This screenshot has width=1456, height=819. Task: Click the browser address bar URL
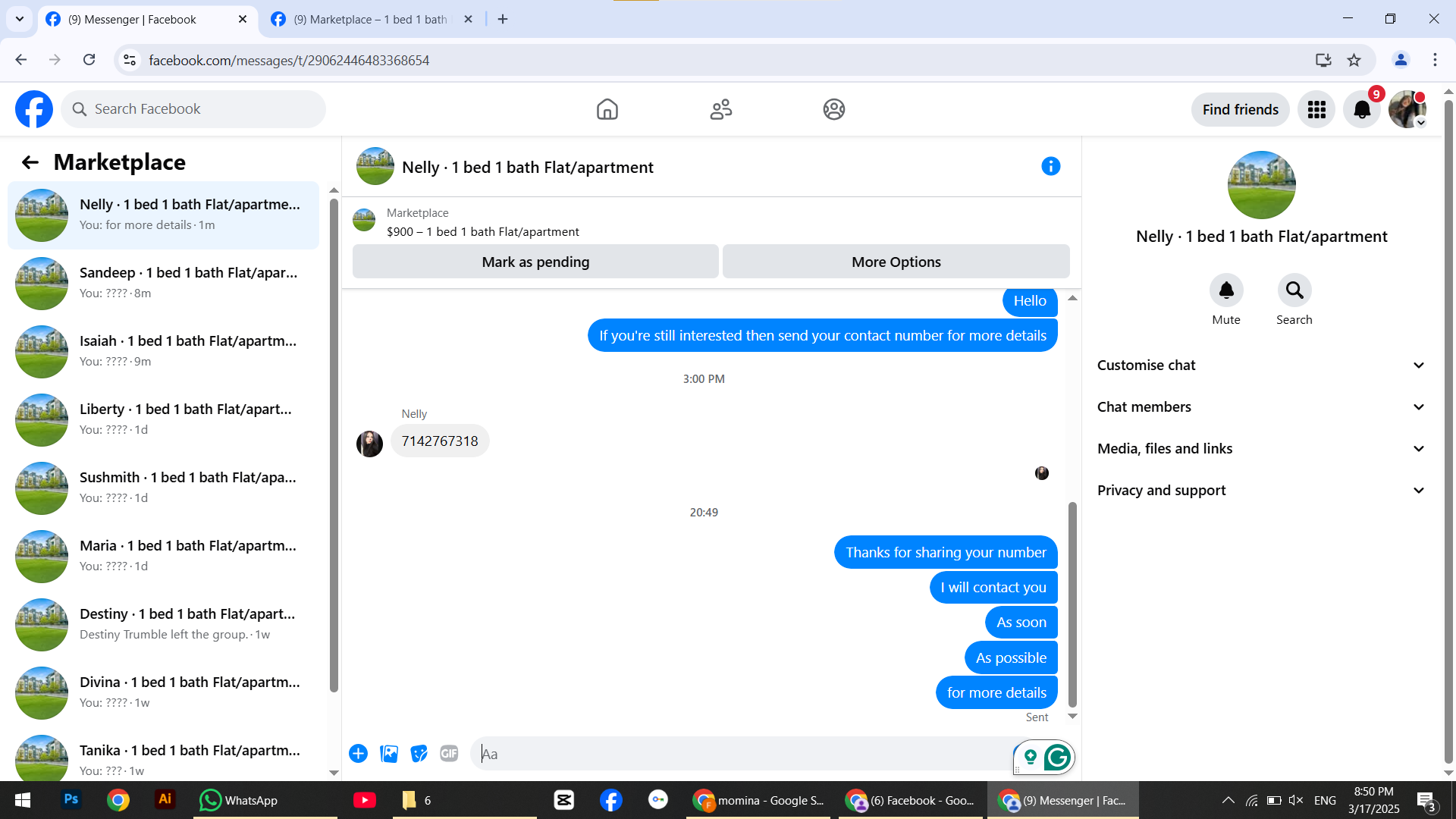(x=289, y=60)
